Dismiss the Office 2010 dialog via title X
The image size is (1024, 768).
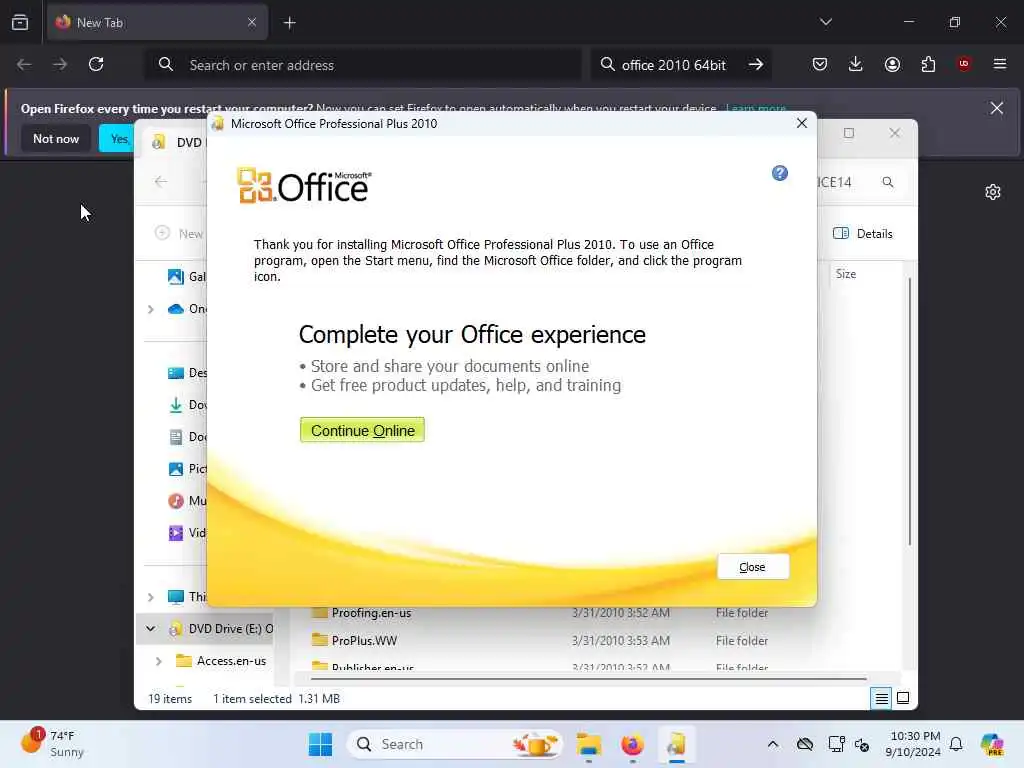tap(802, 123)
